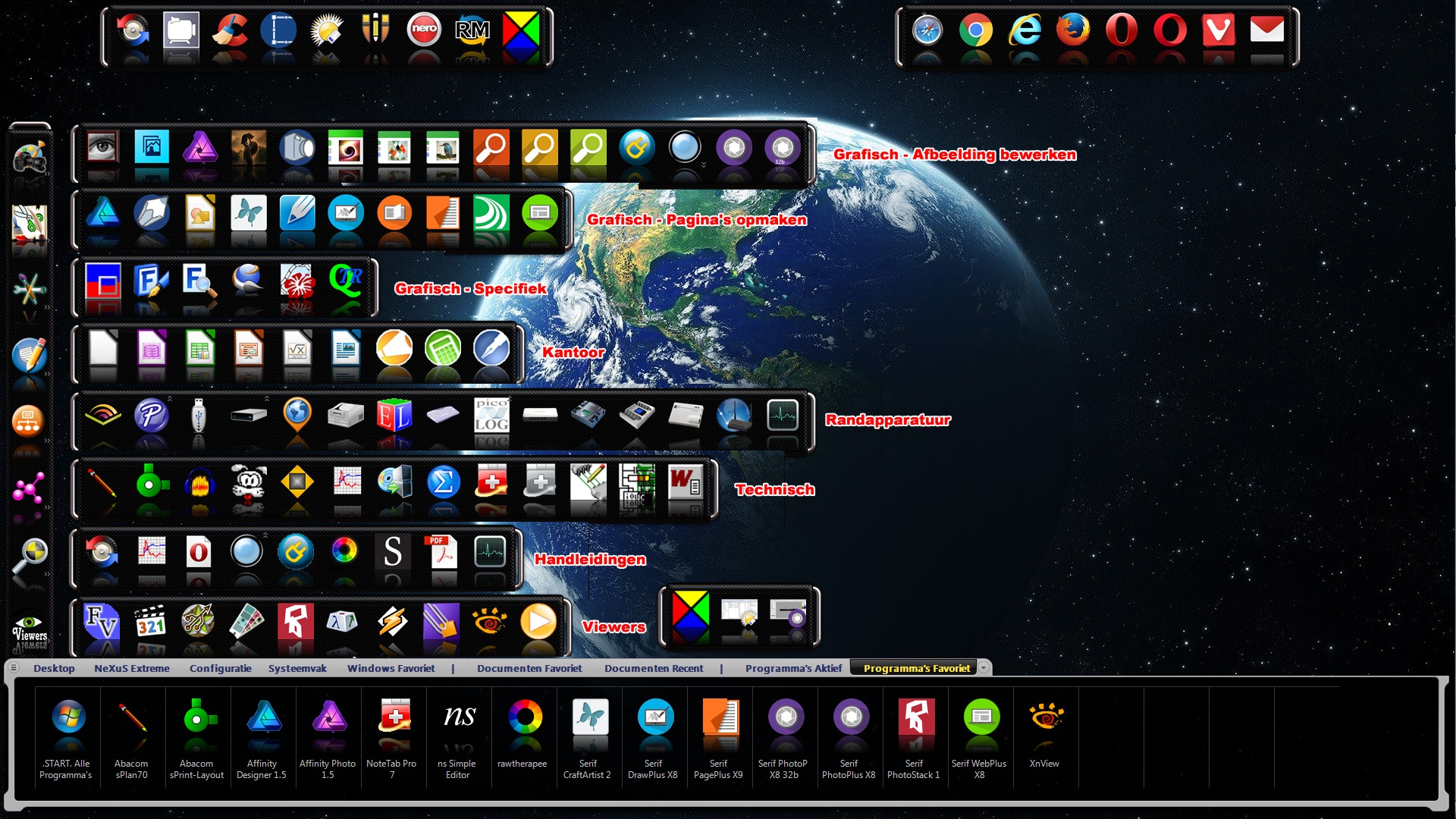
Task: Open the eye icon in image editing dock
Action: [x=102, y=146]
